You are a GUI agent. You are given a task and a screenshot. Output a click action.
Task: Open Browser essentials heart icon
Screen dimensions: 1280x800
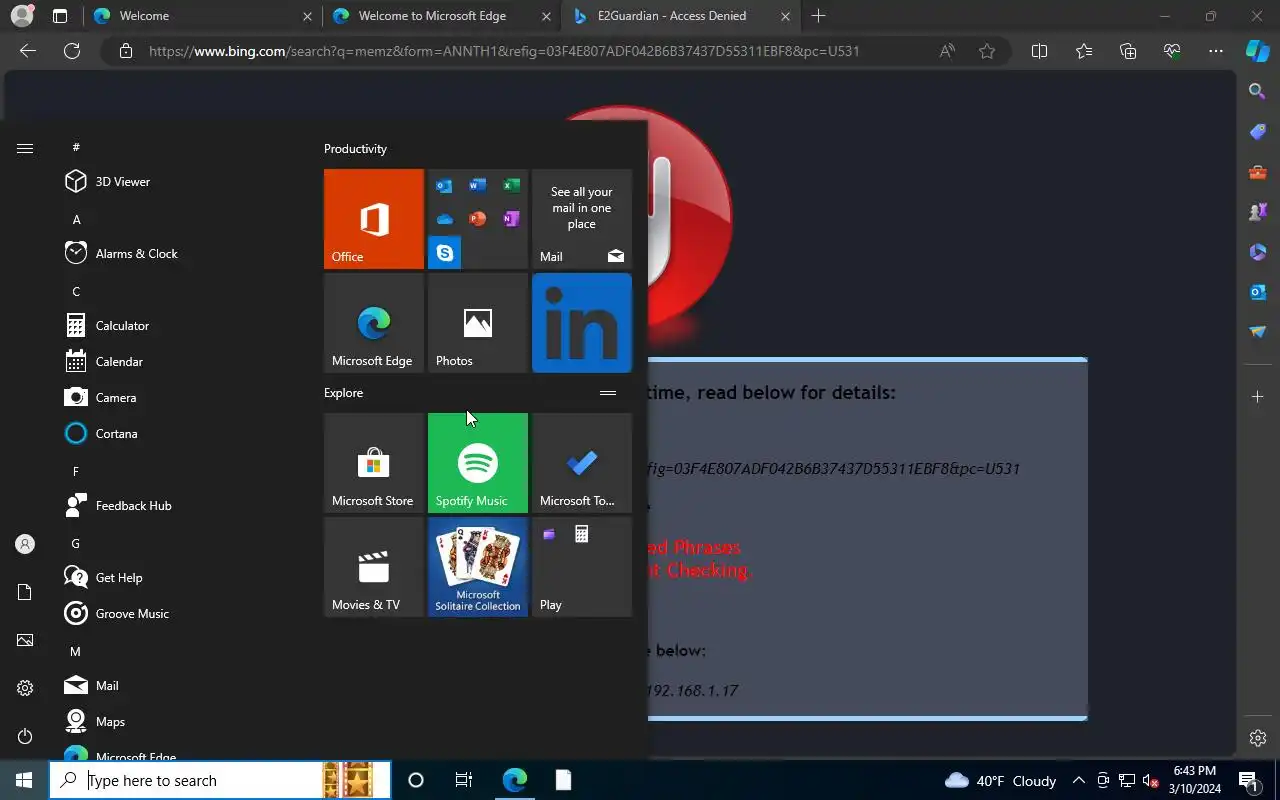click(x=1172, y=51)
